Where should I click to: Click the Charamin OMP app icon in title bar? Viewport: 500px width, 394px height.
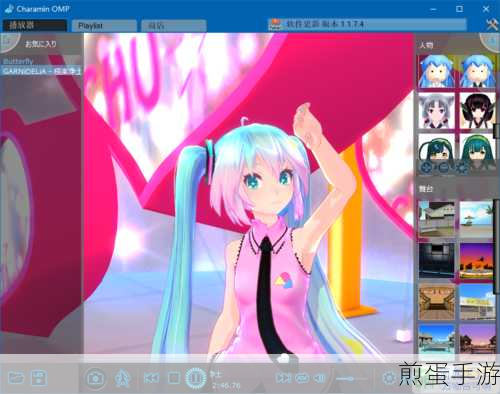coord(9,8)
